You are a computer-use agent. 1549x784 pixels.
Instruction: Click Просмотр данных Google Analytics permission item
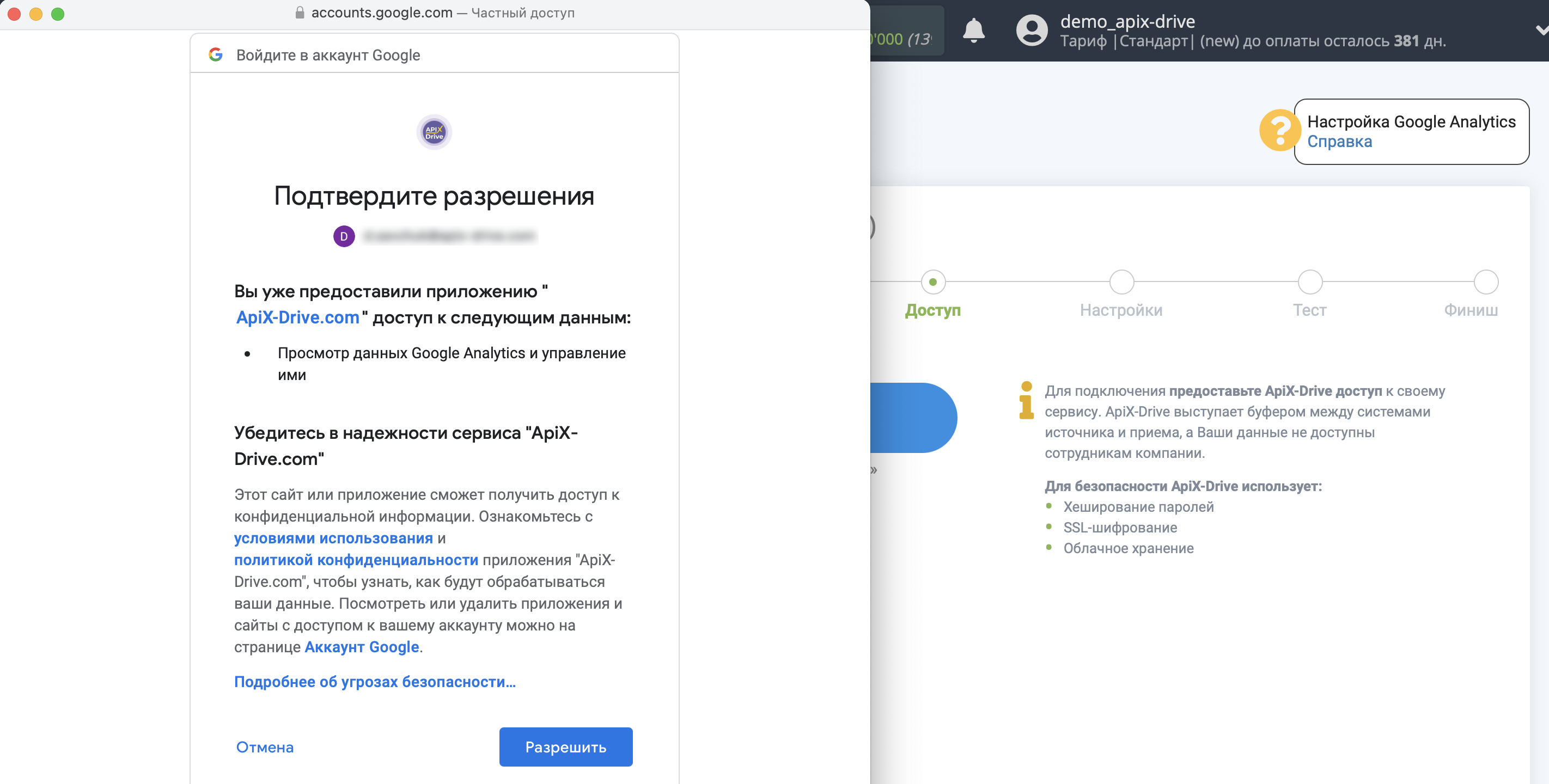[x=452, y=364]
